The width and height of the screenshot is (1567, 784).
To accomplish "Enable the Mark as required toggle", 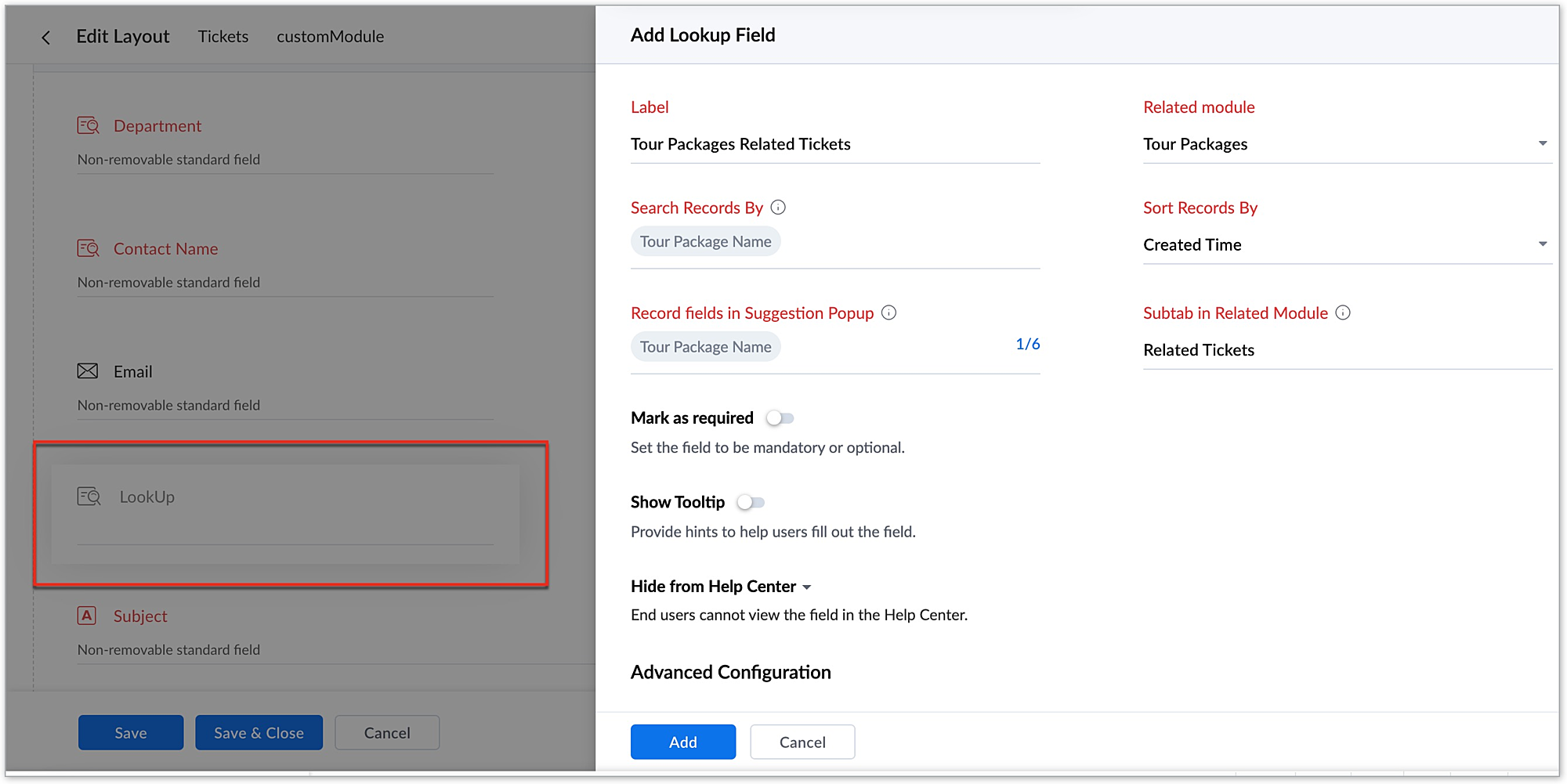I will click(x=780, y=418).
